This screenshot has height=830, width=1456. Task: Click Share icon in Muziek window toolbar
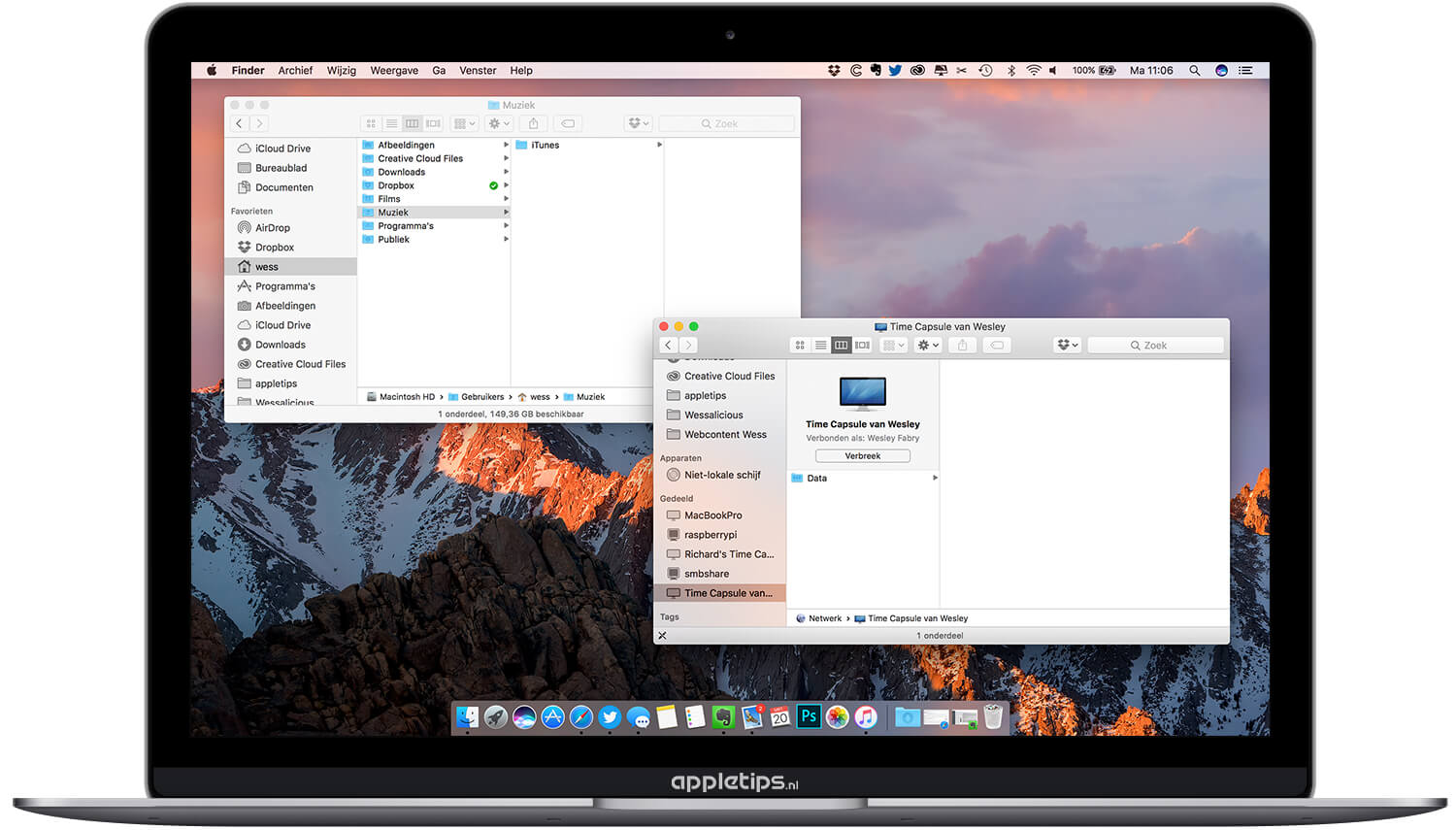click(533, 124)
